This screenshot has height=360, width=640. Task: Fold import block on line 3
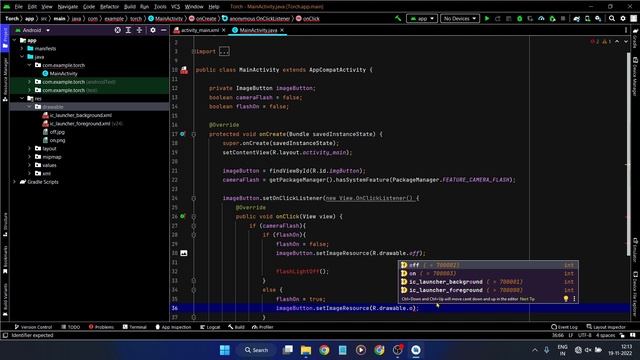(194, 51)
